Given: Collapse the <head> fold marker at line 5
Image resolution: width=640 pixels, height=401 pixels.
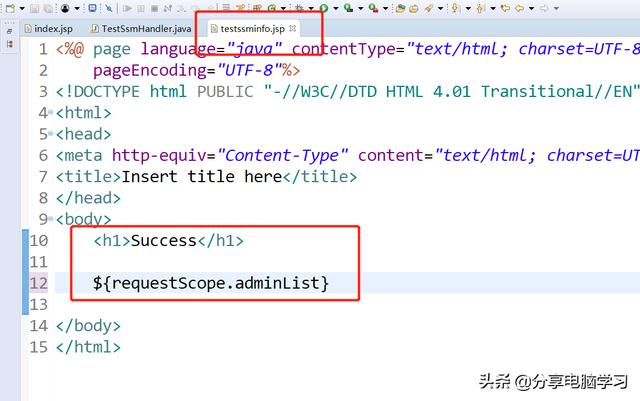Looking at the screenshot, I should [51, 133].
